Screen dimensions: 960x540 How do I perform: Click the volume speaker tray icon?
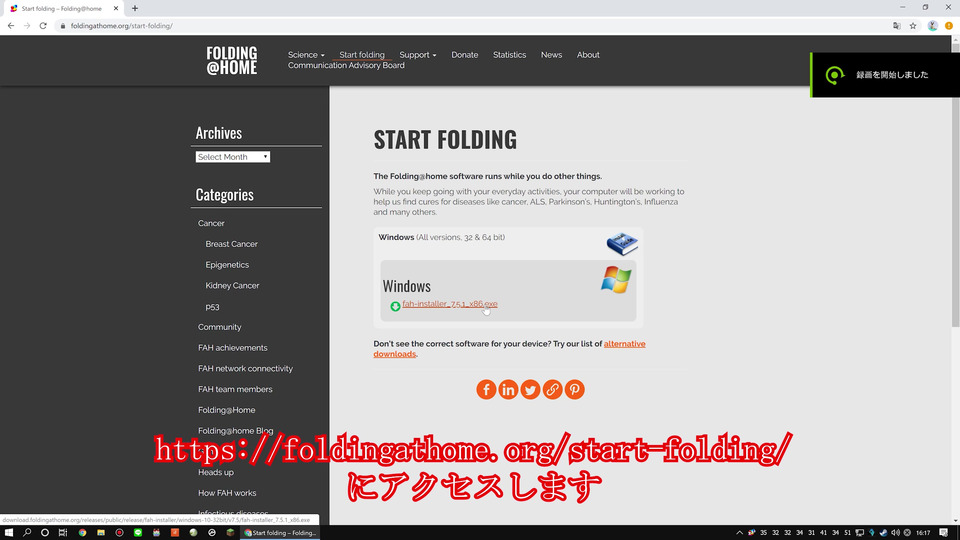click(895, 533)
